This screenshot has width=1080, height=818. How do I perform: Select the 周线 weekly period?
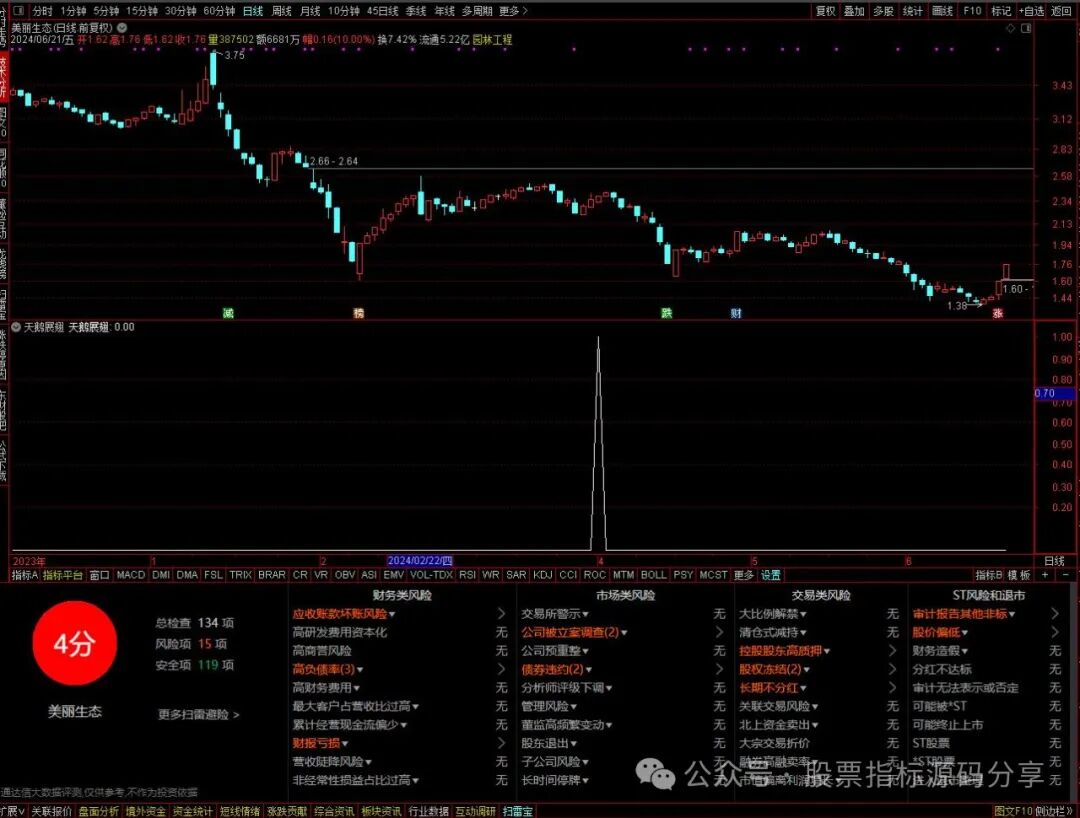tap(282, 11)
